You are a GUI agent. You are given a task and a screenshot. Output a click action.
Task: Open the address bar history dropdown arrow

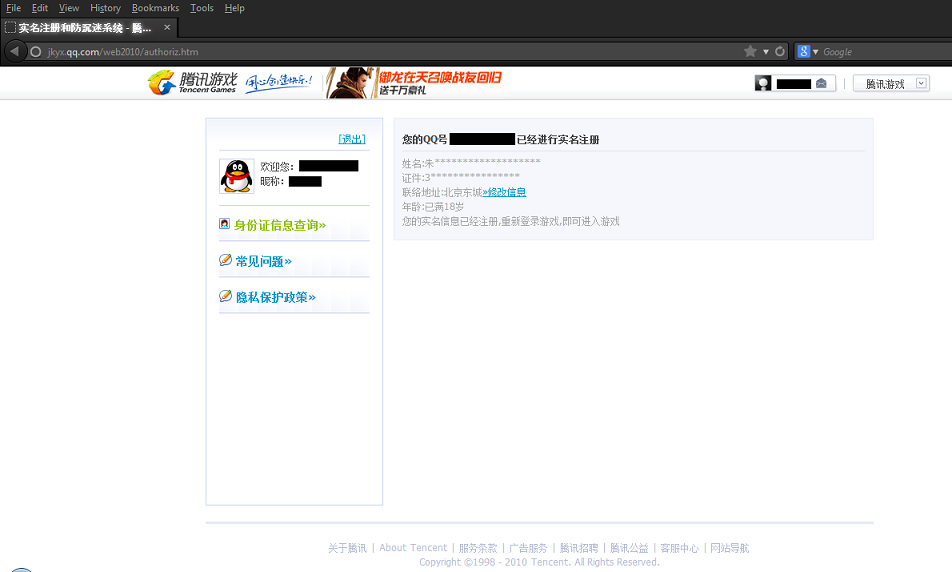click(766, 51)
